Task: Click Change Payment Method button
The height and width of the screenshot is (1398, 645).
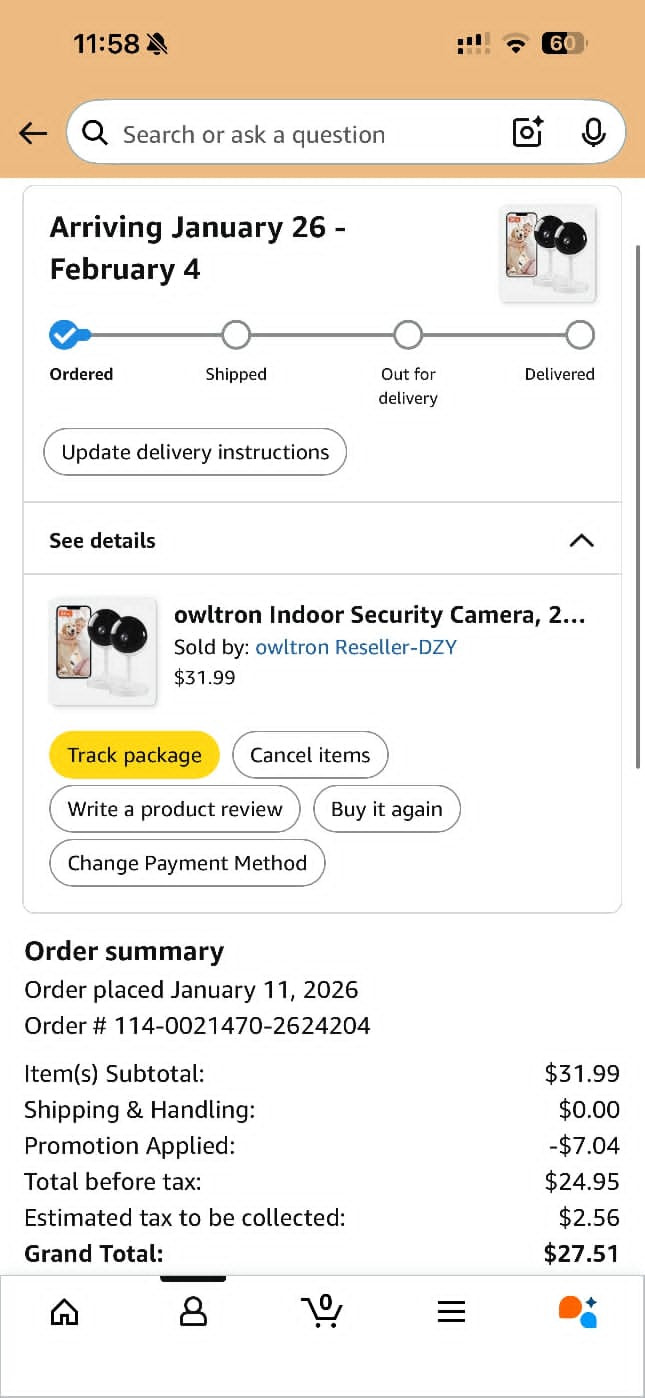Action: point(187,863)
